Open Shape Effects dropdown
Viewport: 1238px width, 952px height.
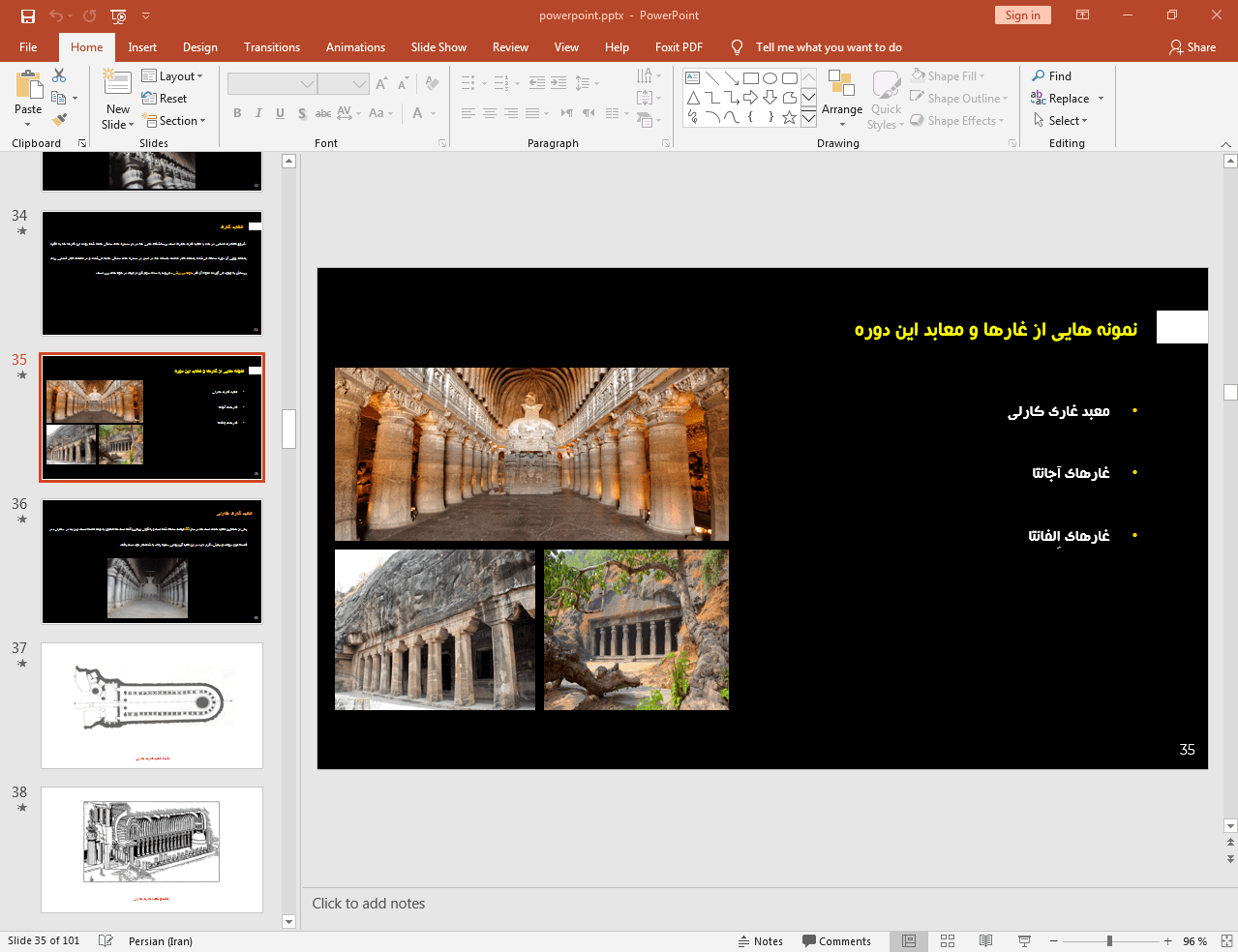click(957, 120)
